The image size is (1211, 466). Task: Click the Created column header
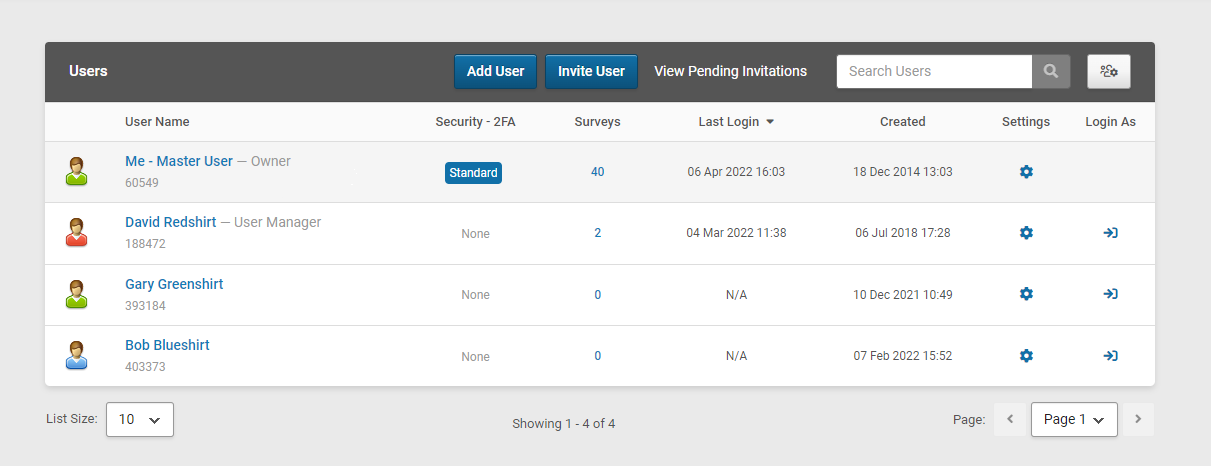coord(903,122)
